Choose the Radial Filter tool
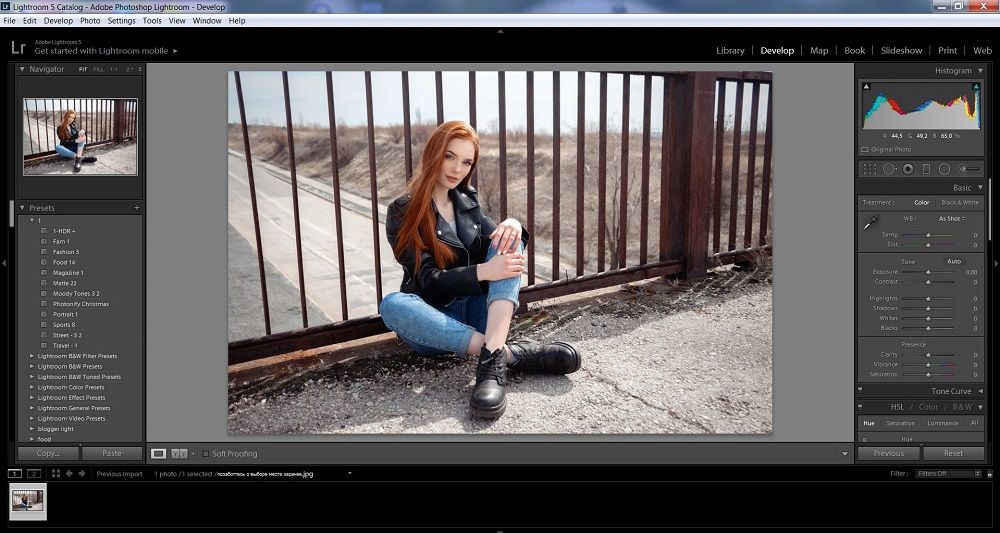The height and width of the screenshot is (533, 1000). [945, 169]
